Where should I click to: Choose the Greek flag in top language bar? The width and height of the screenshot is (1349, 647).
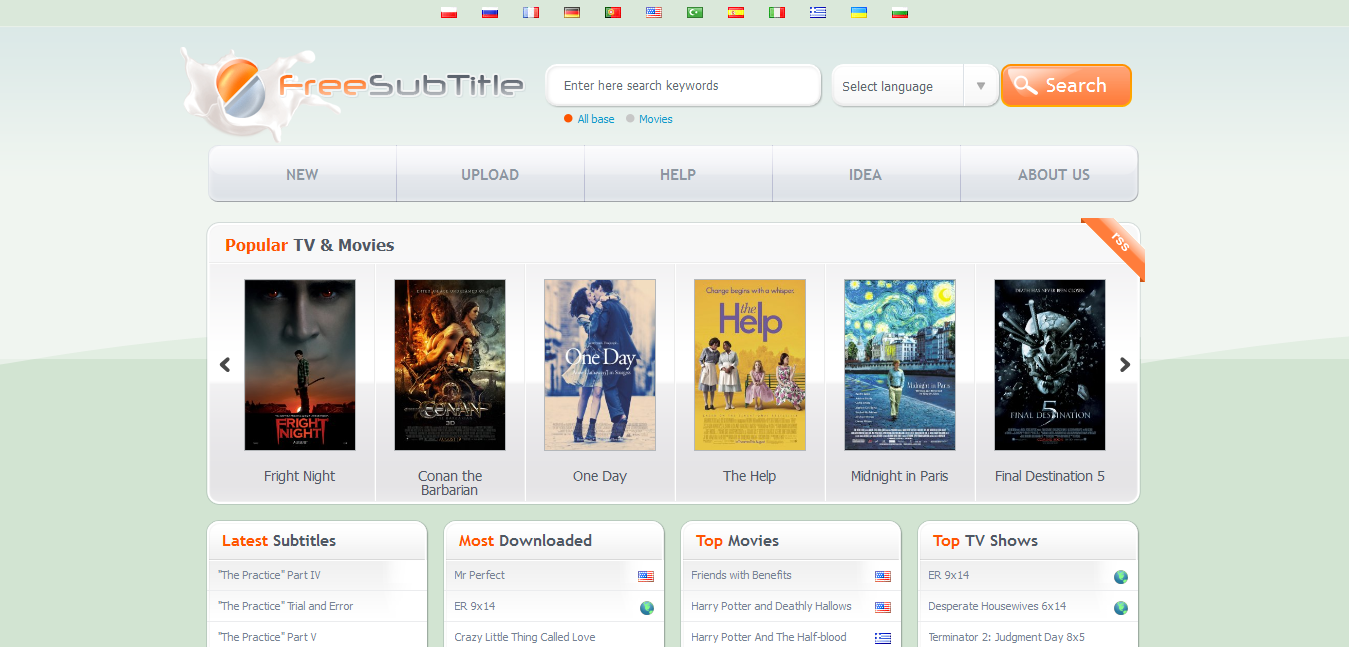(x=818, y=13)
